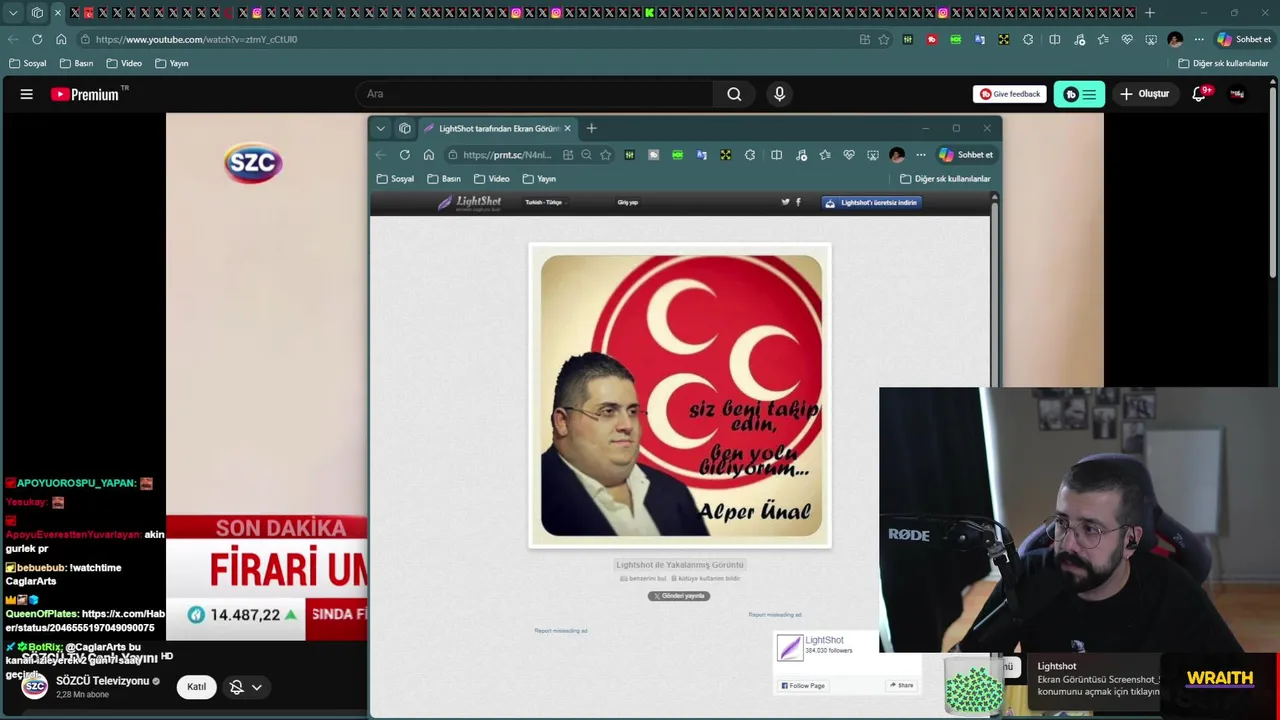
Task: Open the Video folder in the LightShot window
Action: (492, 179)
